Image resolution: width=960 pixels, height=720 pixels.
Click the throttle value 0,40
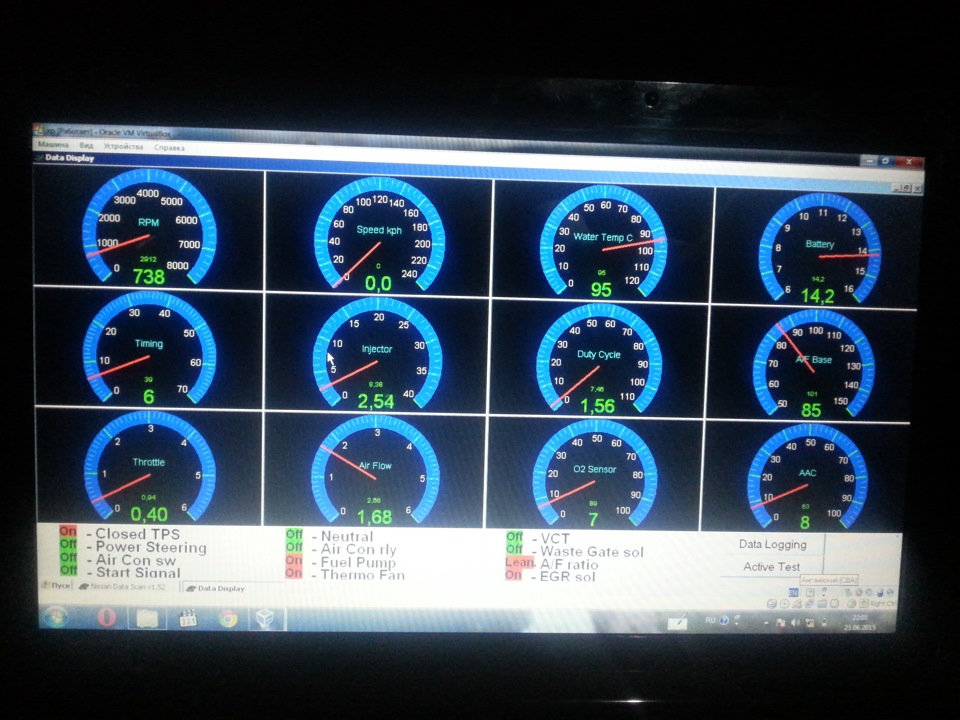[x=149, y=514]
